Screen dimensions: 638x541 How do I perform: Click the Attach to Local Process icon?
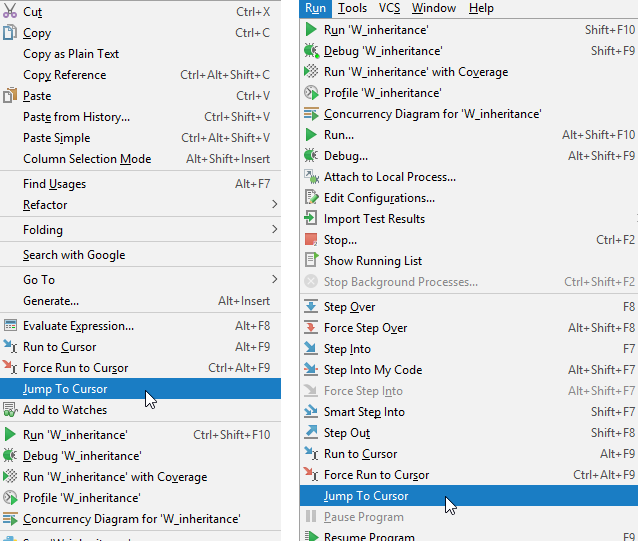pyautogui.click(x=311, y=177)
